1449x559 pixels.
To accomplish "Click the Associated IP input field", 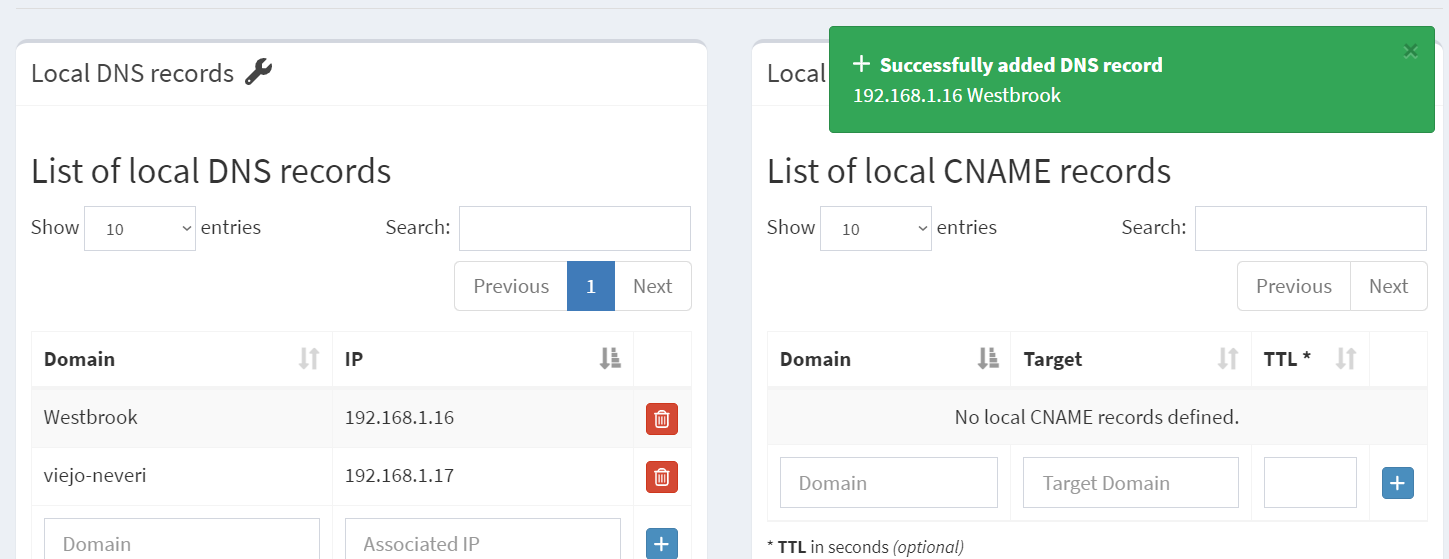I will point(483,540).
